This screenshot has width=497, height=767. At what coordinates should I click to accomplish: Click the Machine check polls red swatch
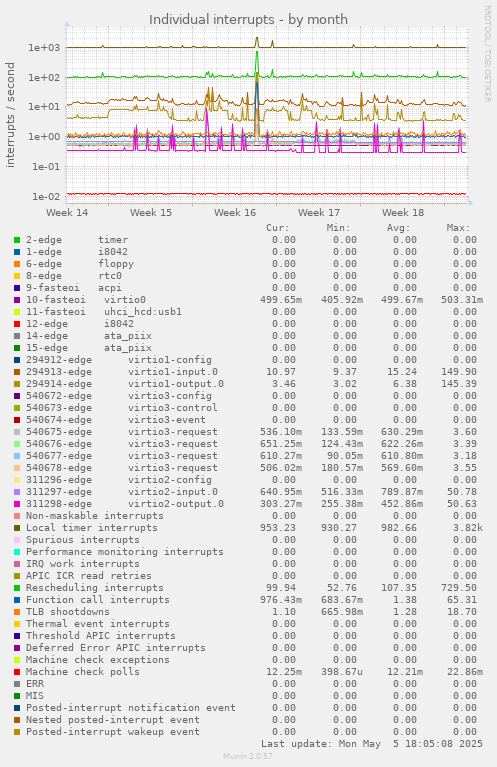tap(17, 672)
